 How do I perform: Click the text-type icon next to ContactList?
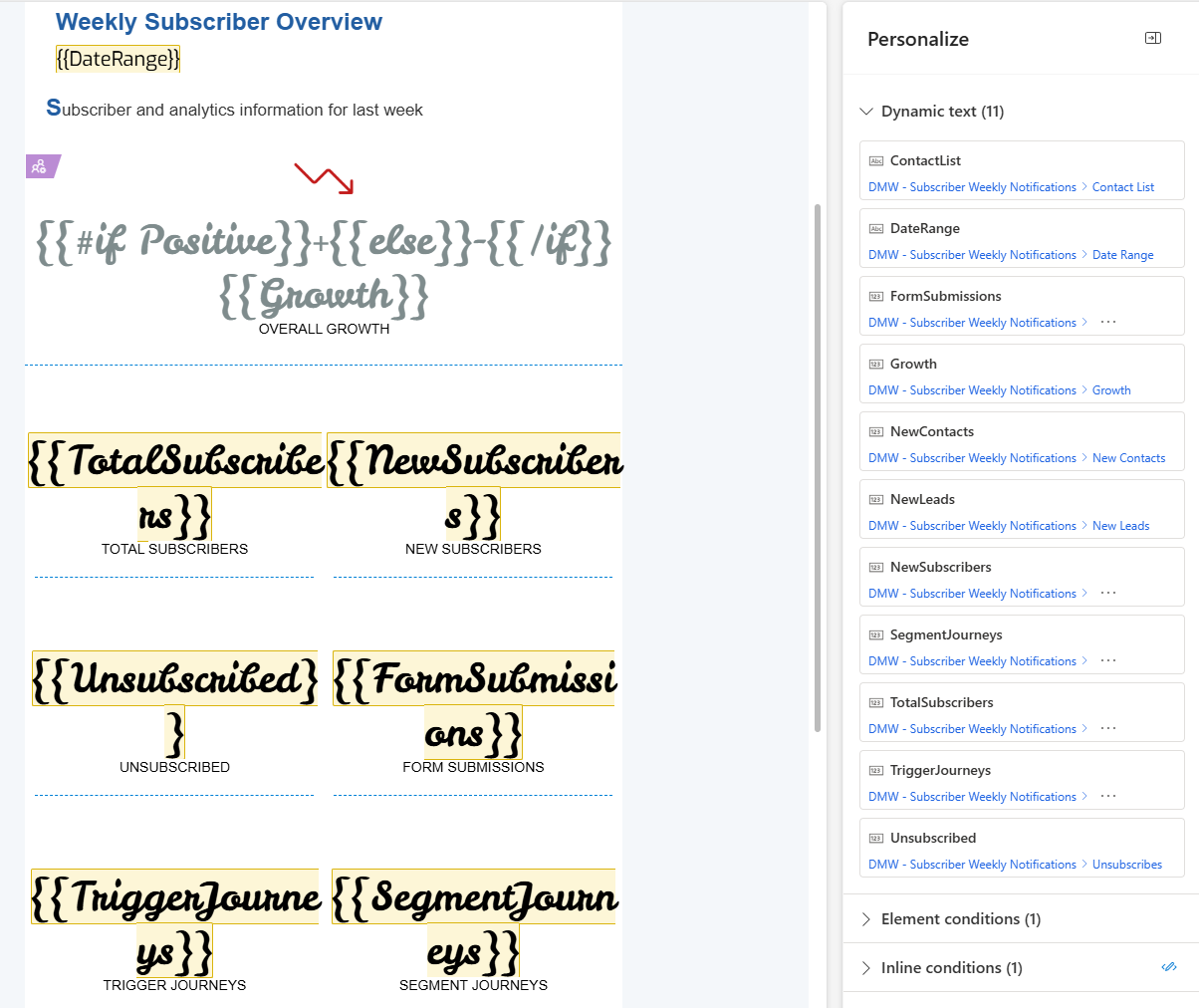pyautogui.click(x=876, y=160)
